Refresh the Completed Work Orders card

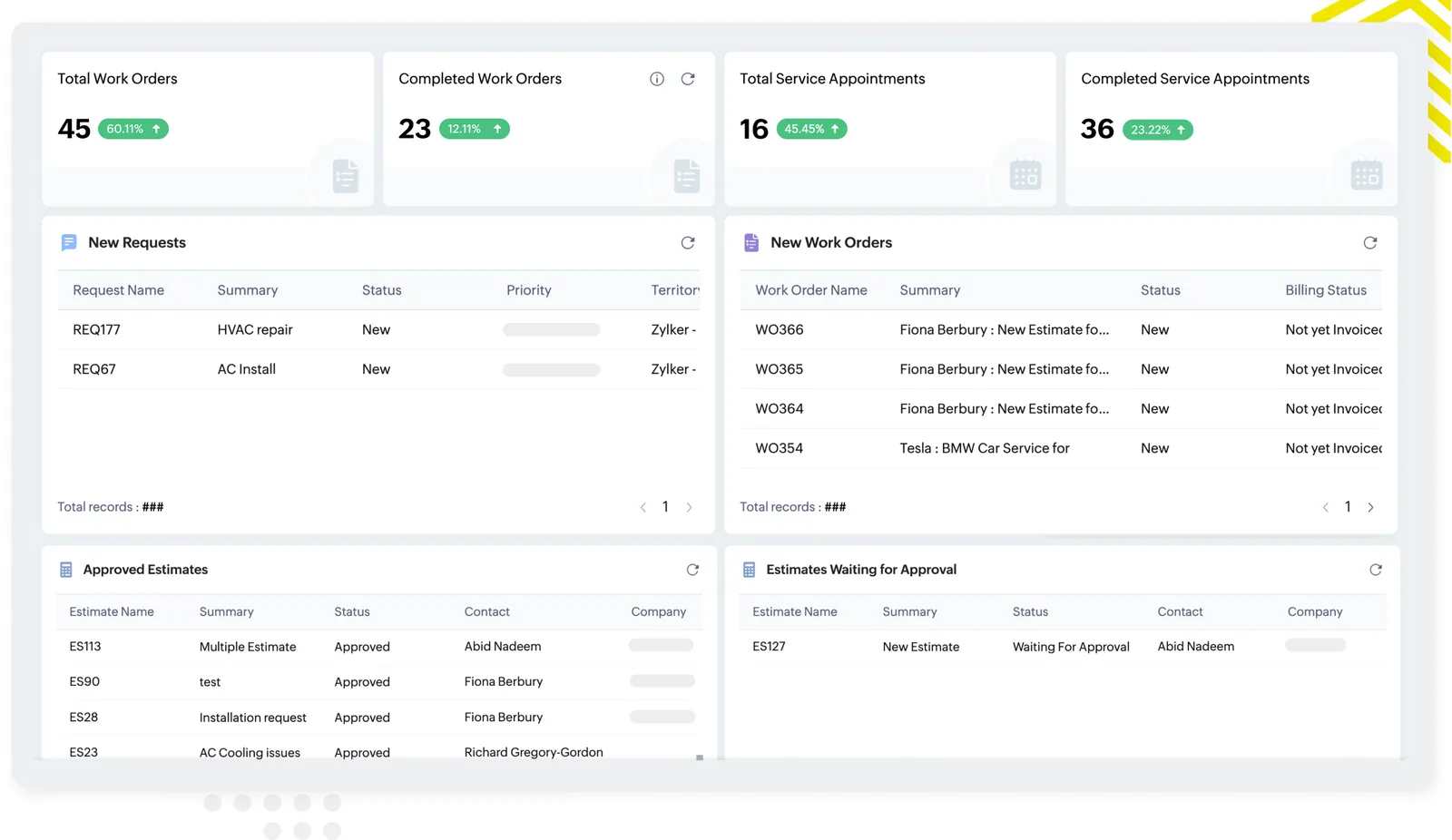point(688,79)
